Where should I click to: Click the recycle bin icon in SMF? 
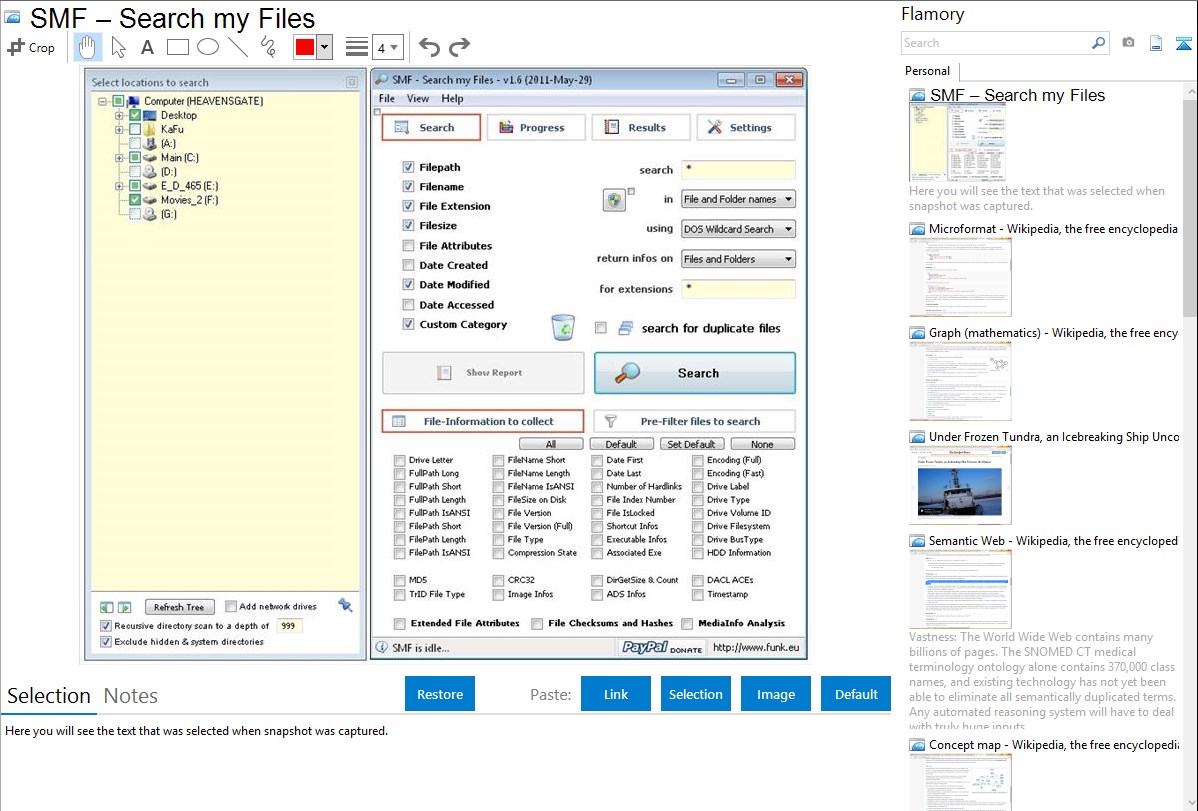(563, 327)
